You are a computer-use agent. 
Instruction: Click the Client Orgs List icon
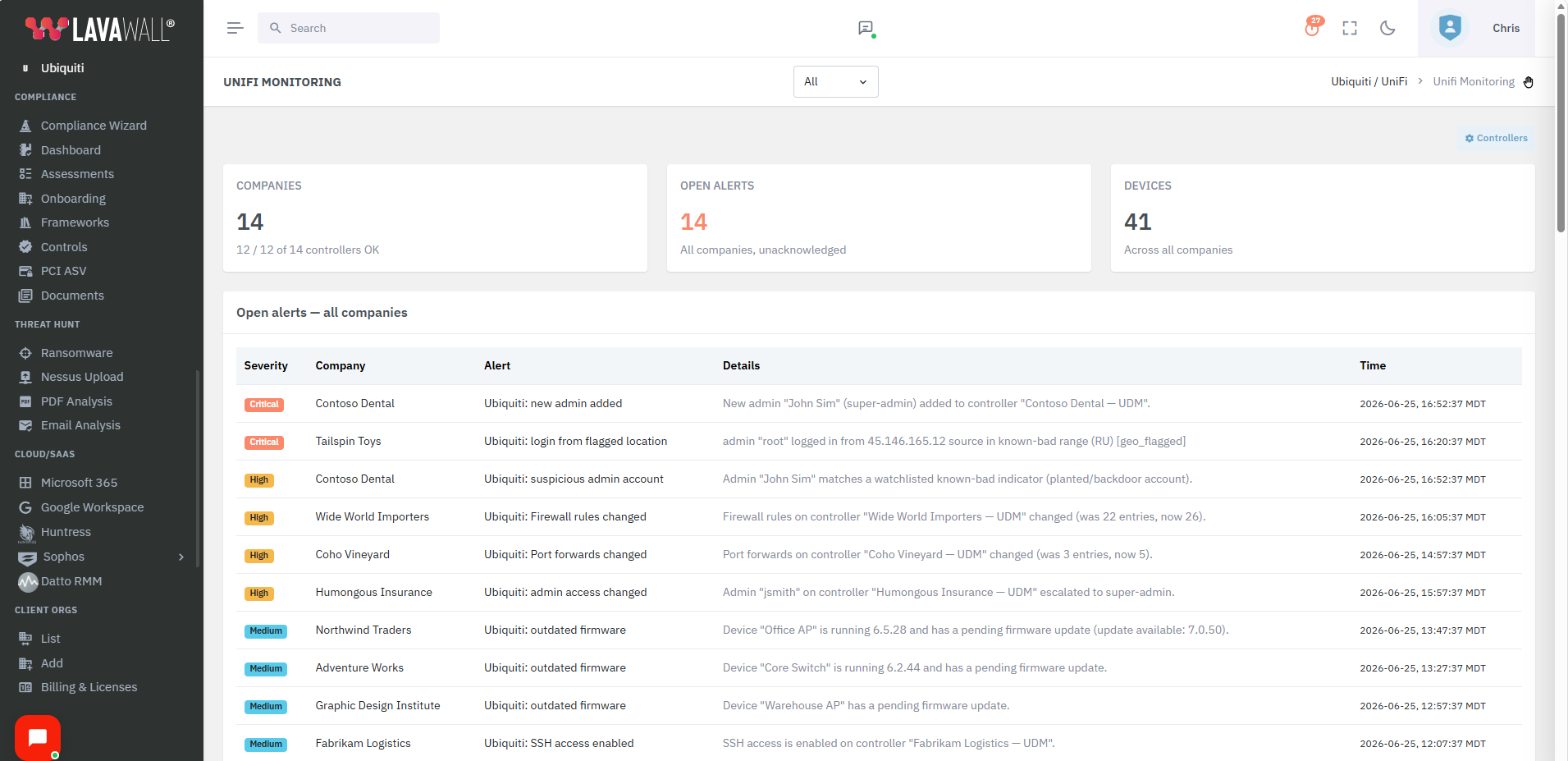coord(25,639)
